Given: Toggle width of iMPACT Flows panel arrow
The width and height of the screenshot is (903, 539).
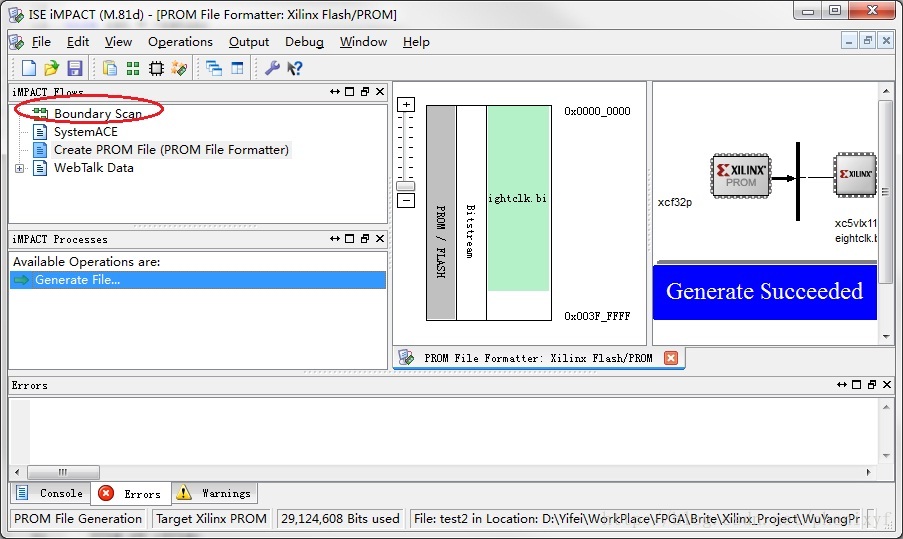Looking at the screenshot, I should (335, 92).
